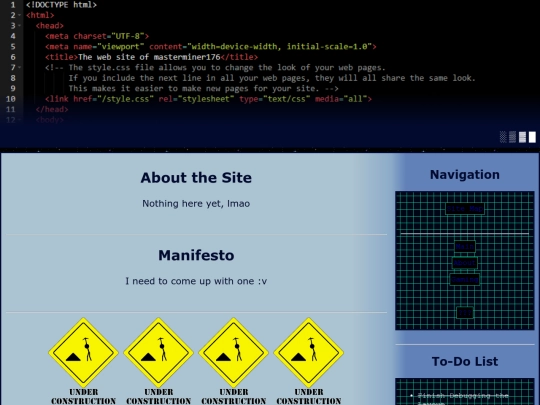540x405 pixels.
Task: Select the solid white opacity icon
Action: click(532, 137)
